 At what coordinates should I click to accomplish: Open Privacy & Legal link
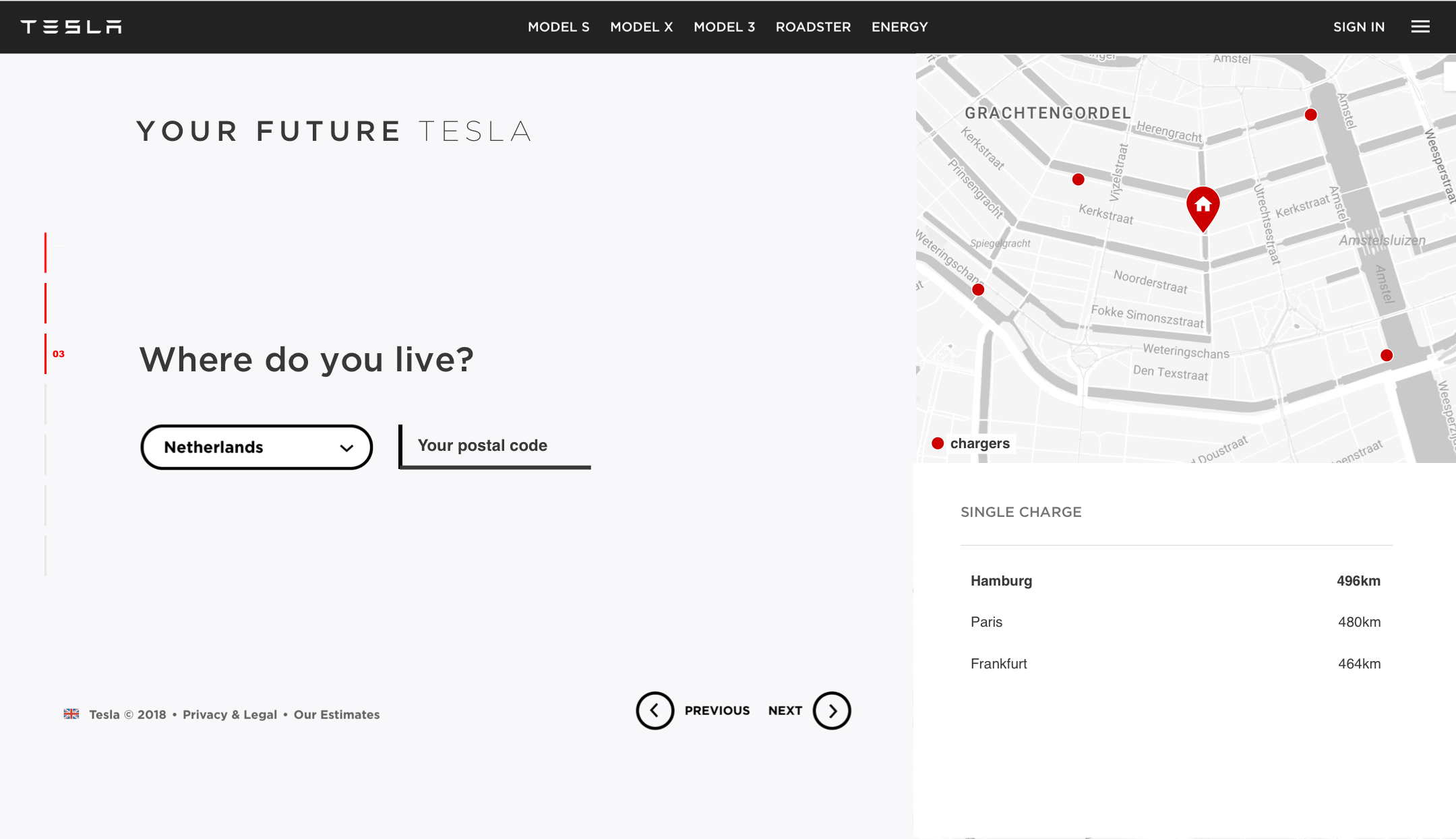[230, 714]
